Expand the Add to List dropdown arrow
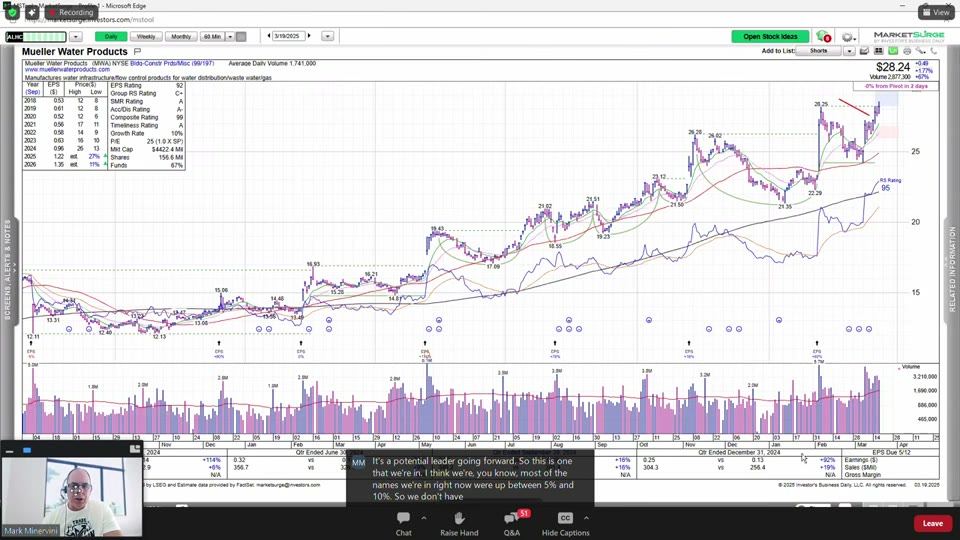960x540 pixels. 849,51
